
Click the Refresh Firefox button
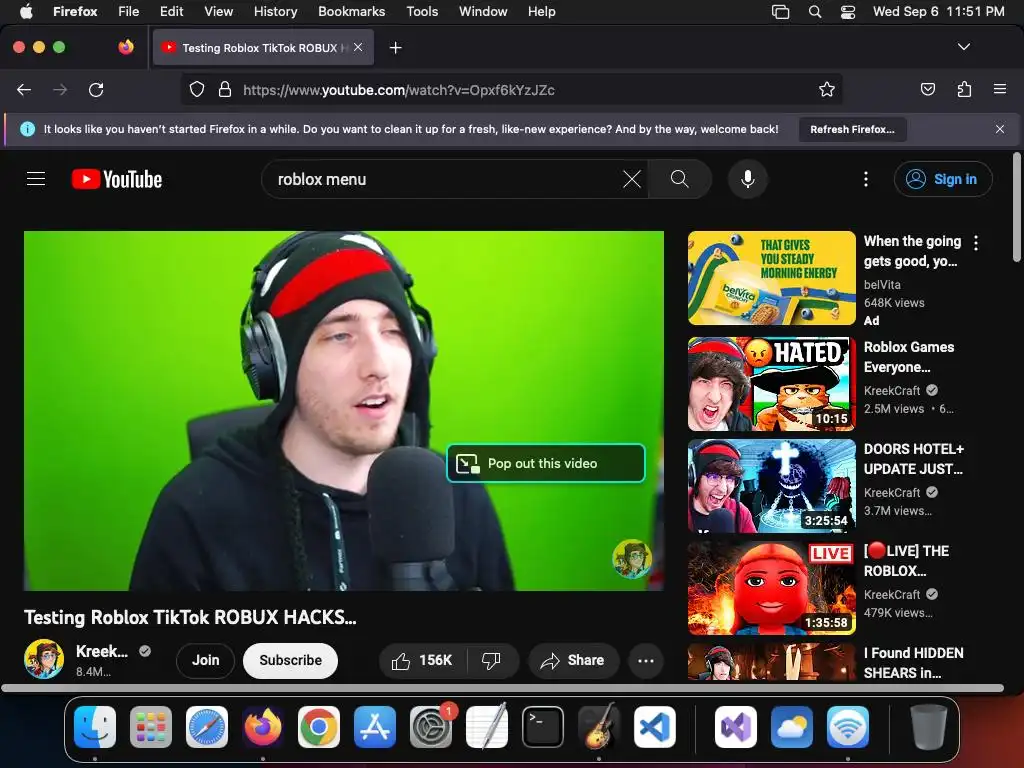(x=852, y=129)
